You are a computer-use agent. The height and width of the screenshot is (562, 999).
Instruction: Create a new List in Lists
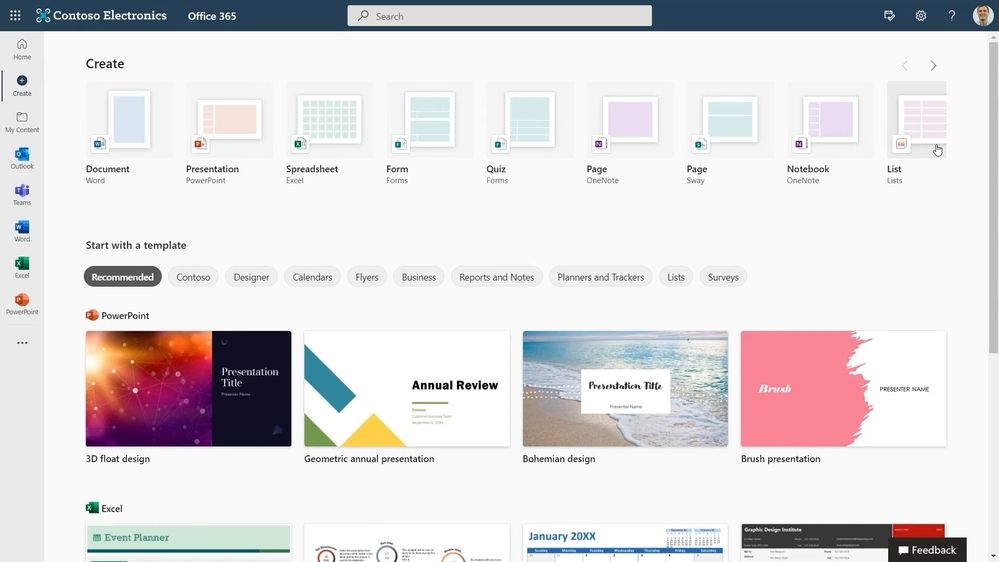click(917, 133)
